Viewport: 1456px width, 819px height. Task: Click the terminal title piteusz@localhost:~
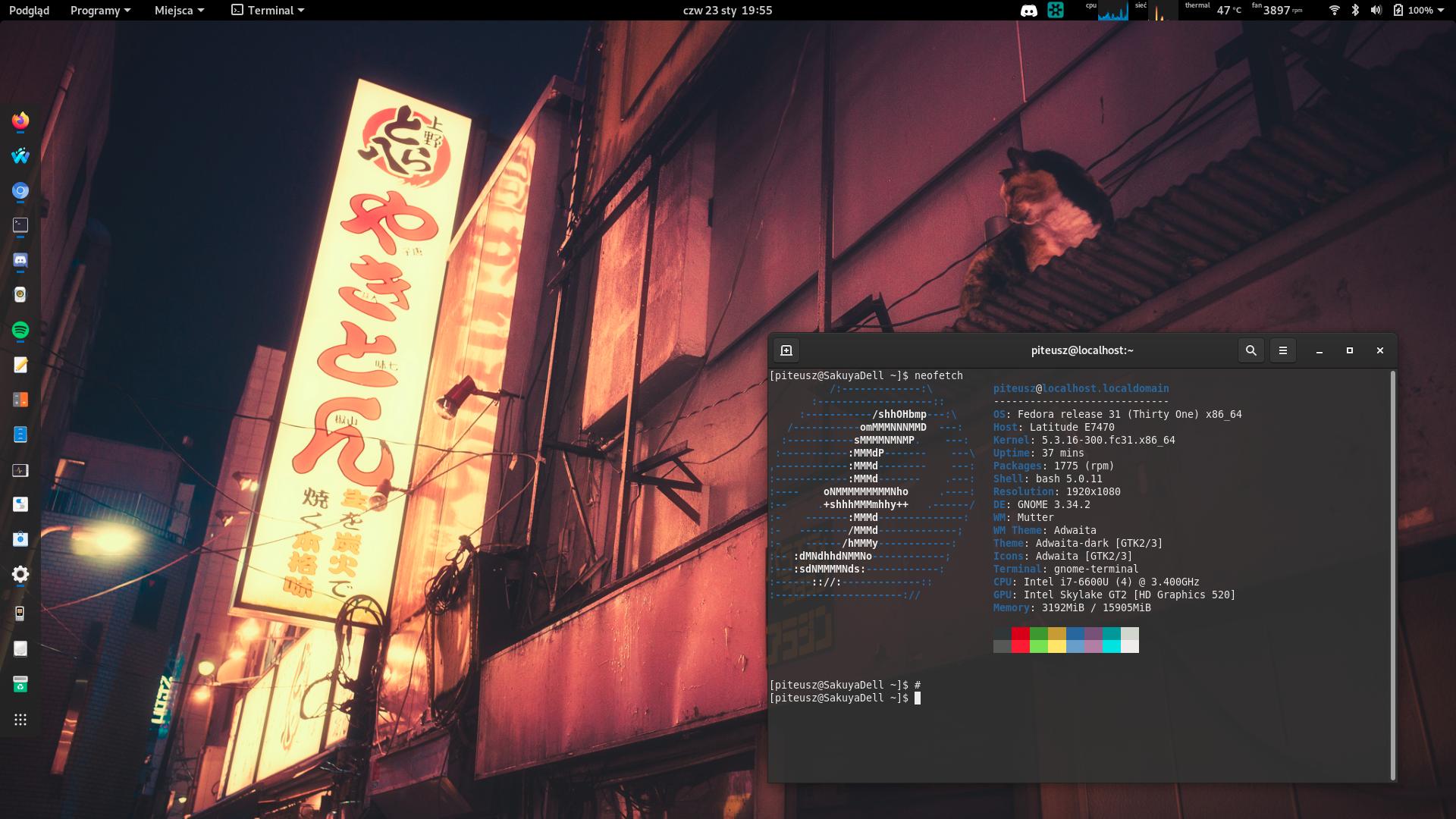click(1082, 350)
